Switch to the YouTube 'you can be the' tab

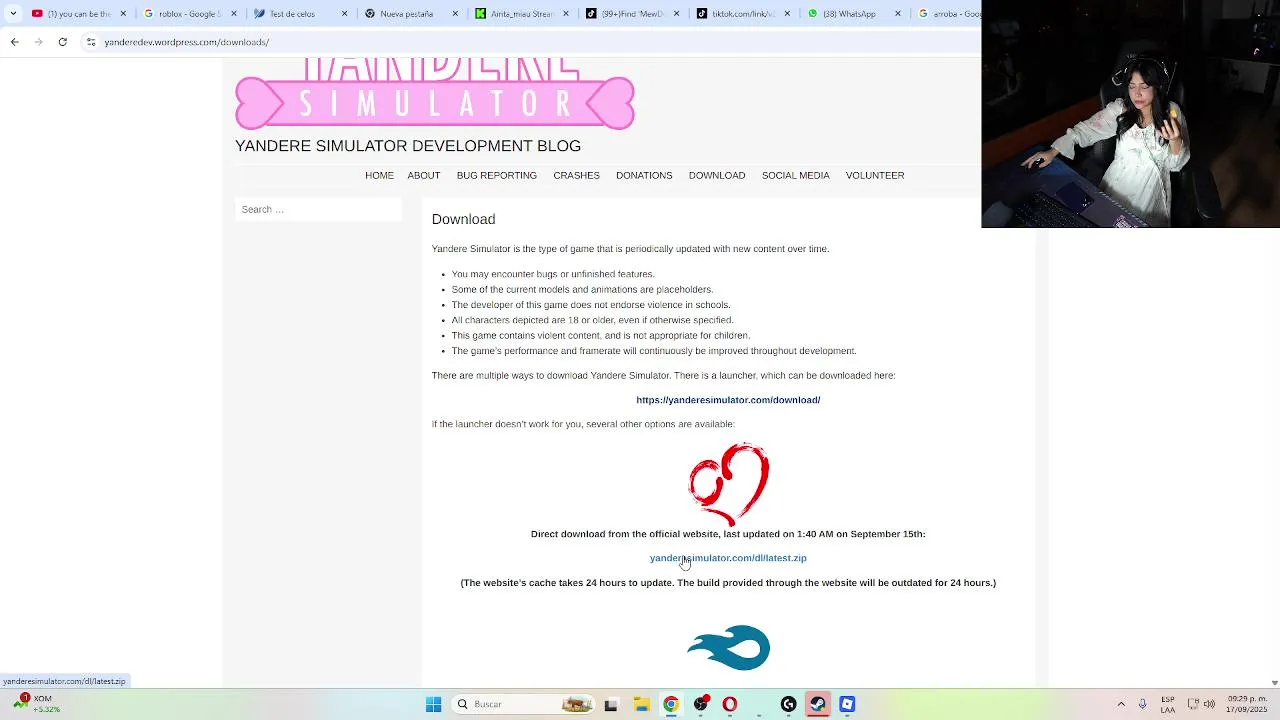click(x=77, y=14)
